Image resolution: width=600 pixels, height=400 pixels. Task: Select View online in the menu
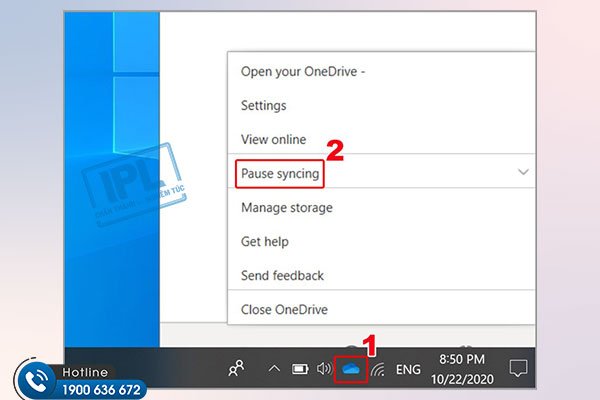coord(274,139)
